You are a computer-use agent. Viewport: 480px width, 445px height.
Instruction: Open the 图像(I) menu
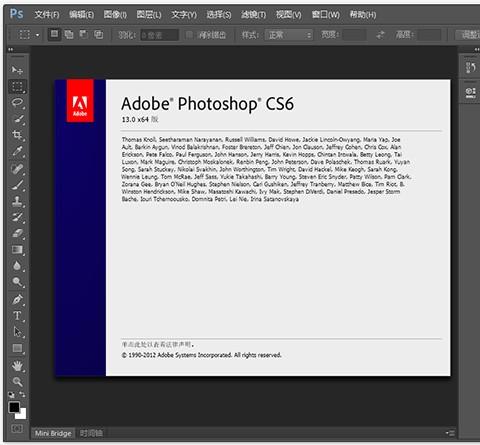point(115,15)
